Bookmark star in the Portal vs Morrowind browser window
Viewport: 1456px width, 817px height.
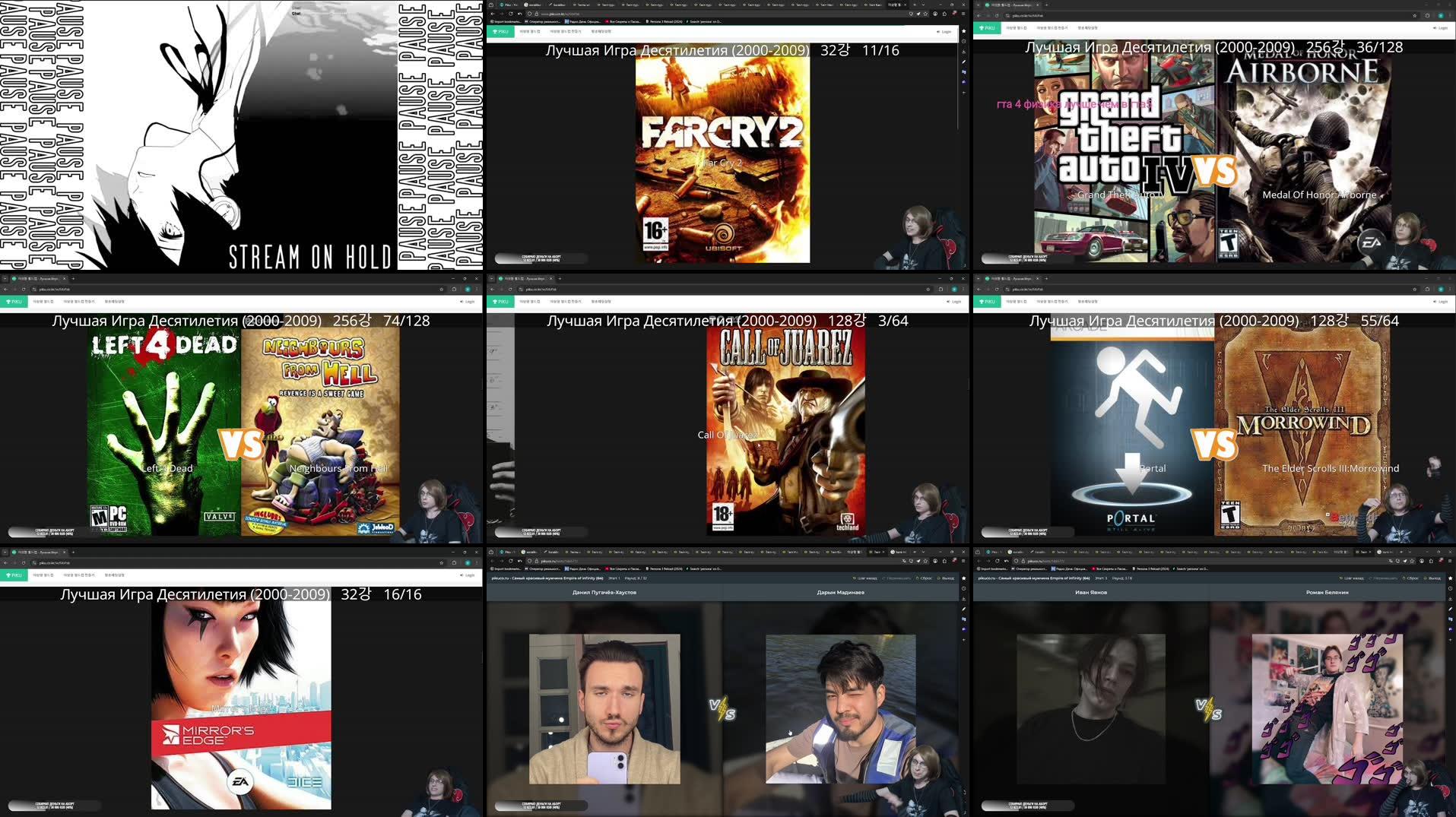click(1415, 289)
